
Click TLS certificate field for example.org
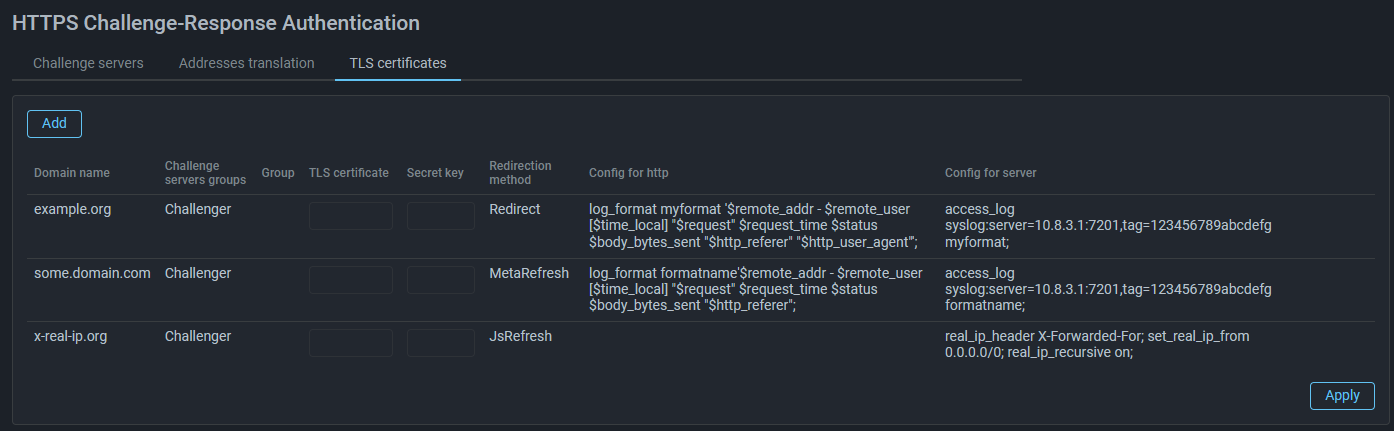350,216
